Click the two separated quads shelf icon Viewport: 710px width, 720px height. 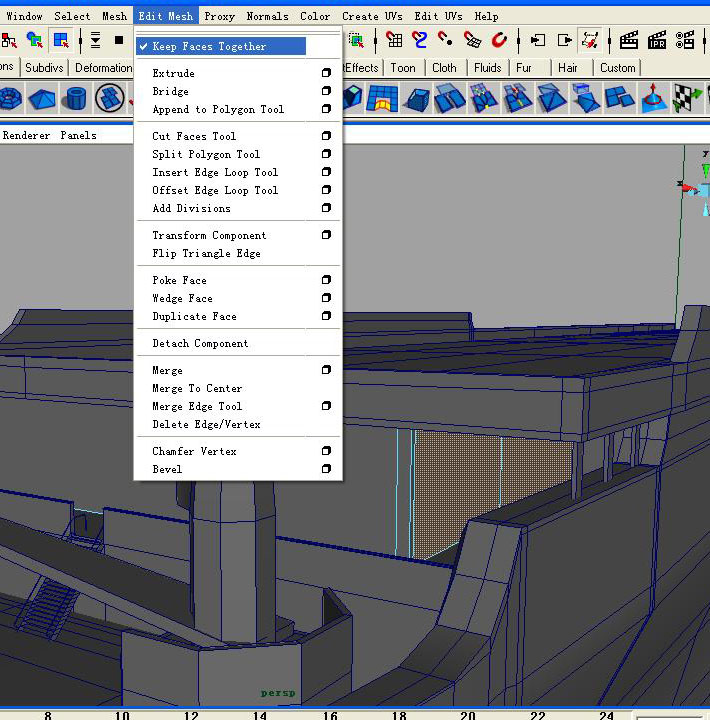(x=620, y=98)
